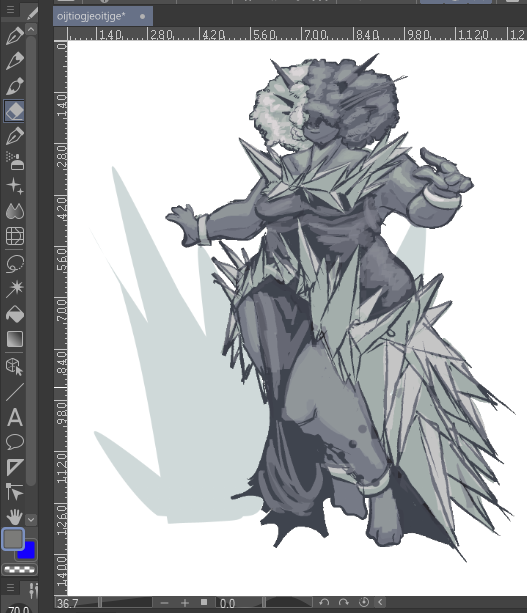Select the Airbrush spray tool
The image size is (527, 613).
click(14, 161)
